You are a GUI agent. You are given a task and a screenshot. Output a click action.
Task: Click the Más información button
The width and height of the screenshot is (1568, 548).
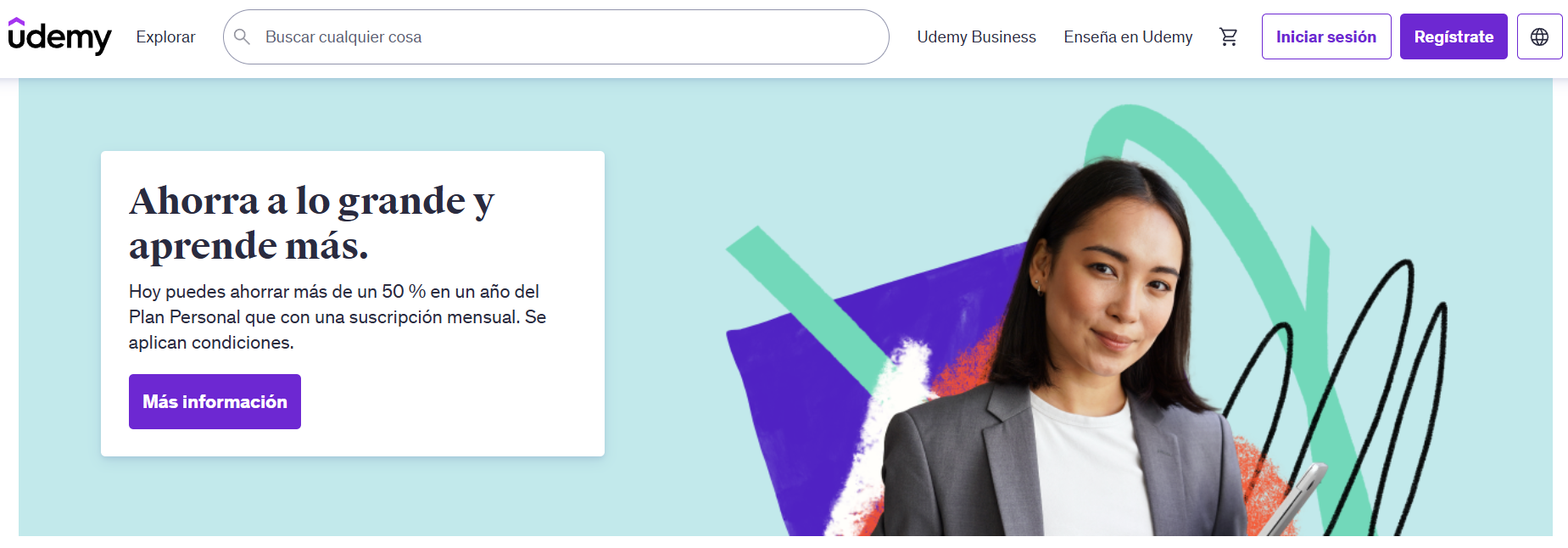click(x=215, y=401)
